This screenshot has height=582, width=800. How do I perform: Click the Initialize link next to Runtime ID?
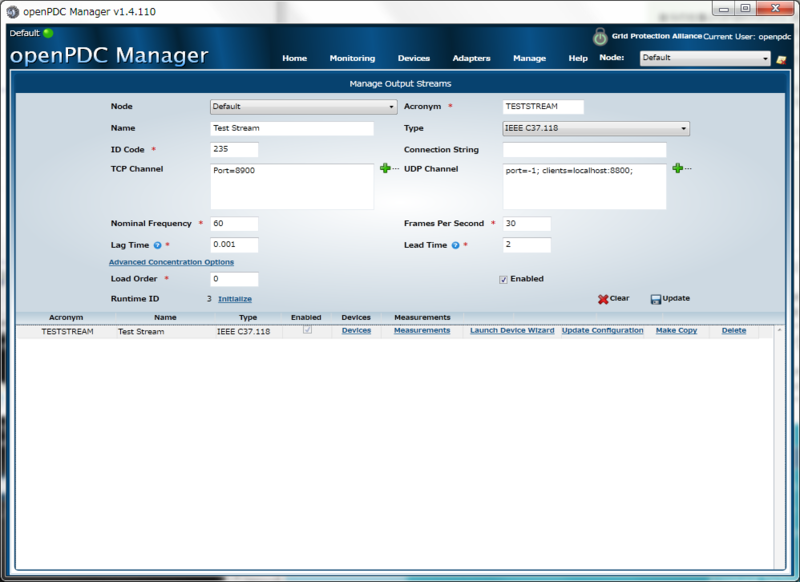pyautogui.click(x=235, y=299)
